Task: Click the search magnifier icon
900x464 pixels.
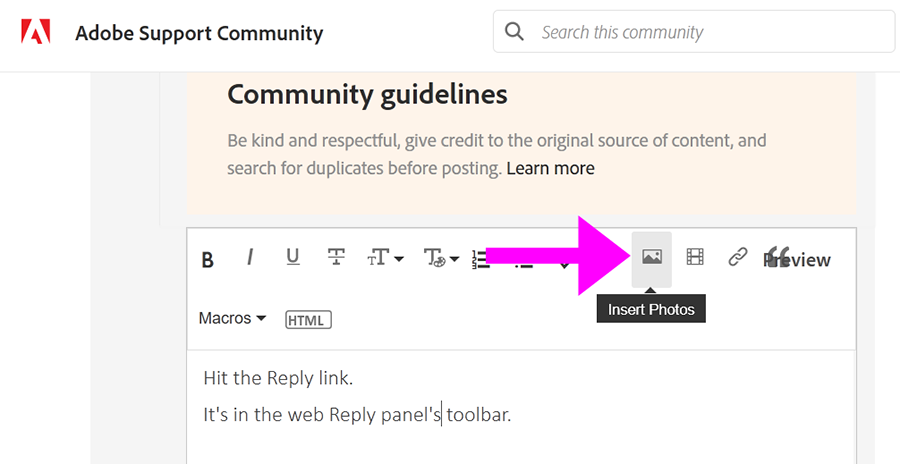Action: [x=515, y=32]
